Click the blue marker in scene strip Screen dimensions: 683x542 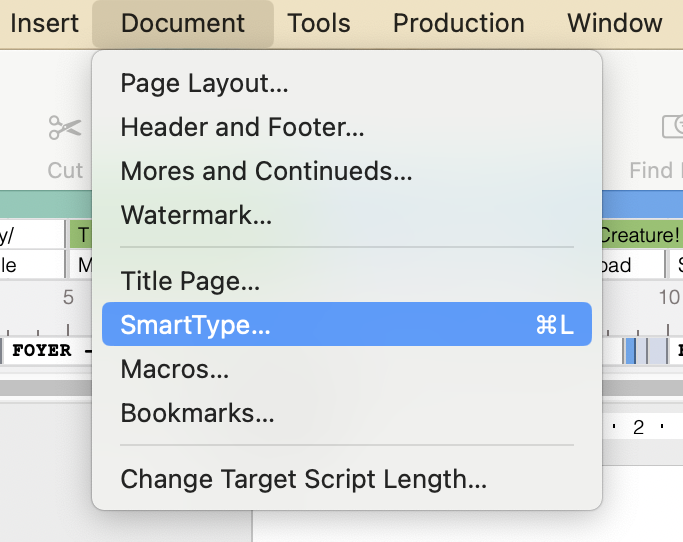coord(630,351)
